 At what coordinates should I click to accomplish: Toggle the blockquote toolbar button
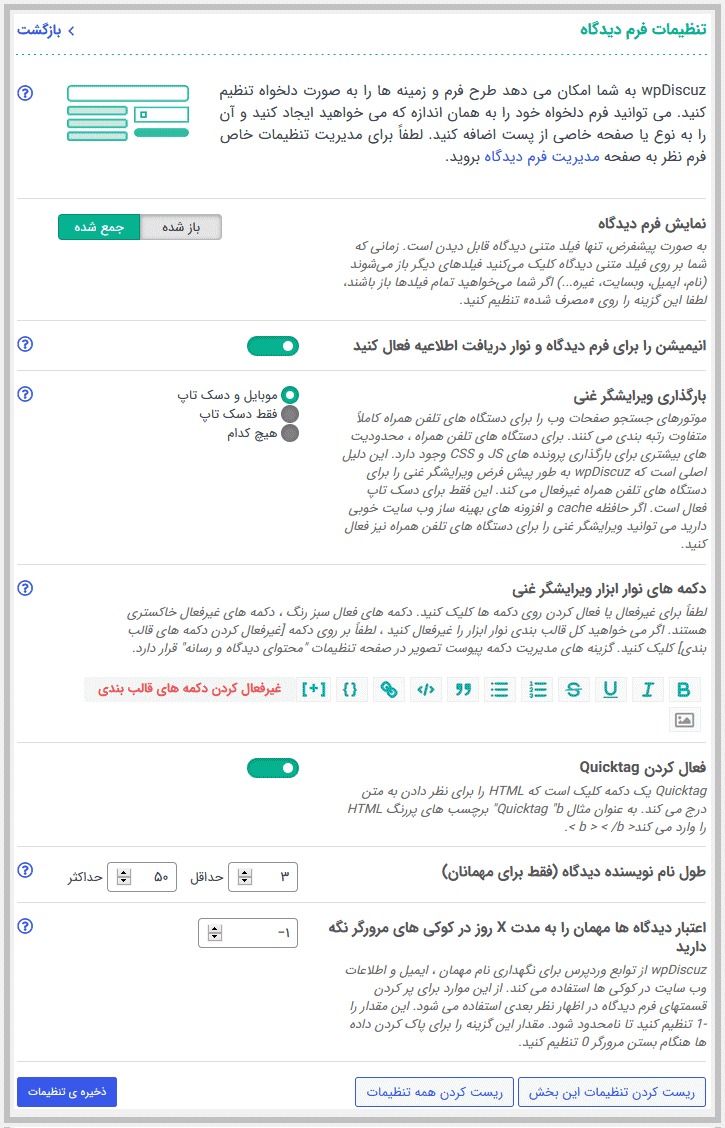462,689
